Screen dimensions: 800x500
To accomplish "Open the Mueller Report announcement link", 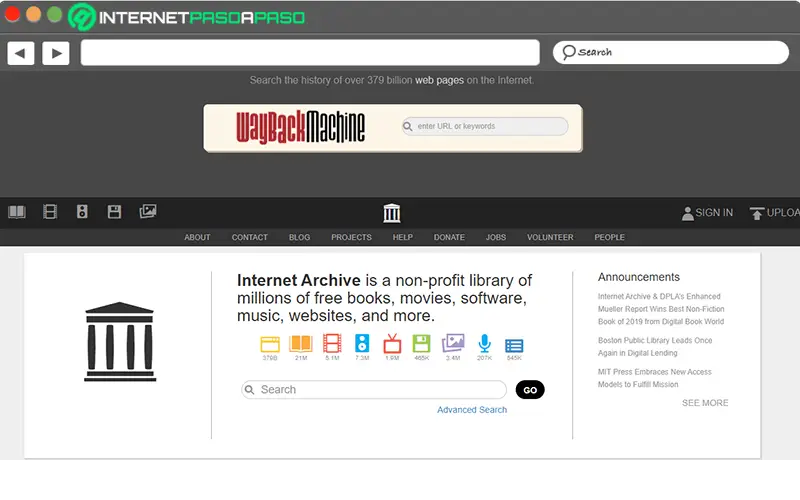I will pos(661,309).
